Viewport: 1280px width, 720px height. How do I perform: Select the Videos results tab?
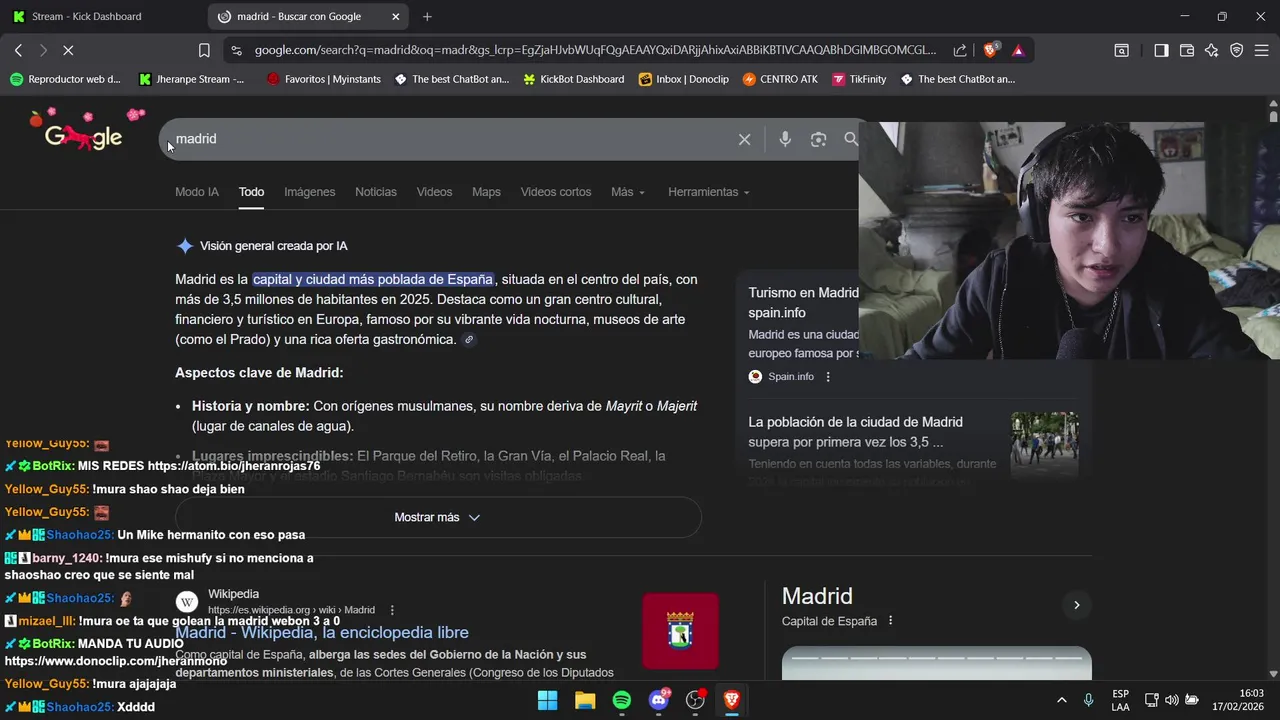(x=434, y=192)
